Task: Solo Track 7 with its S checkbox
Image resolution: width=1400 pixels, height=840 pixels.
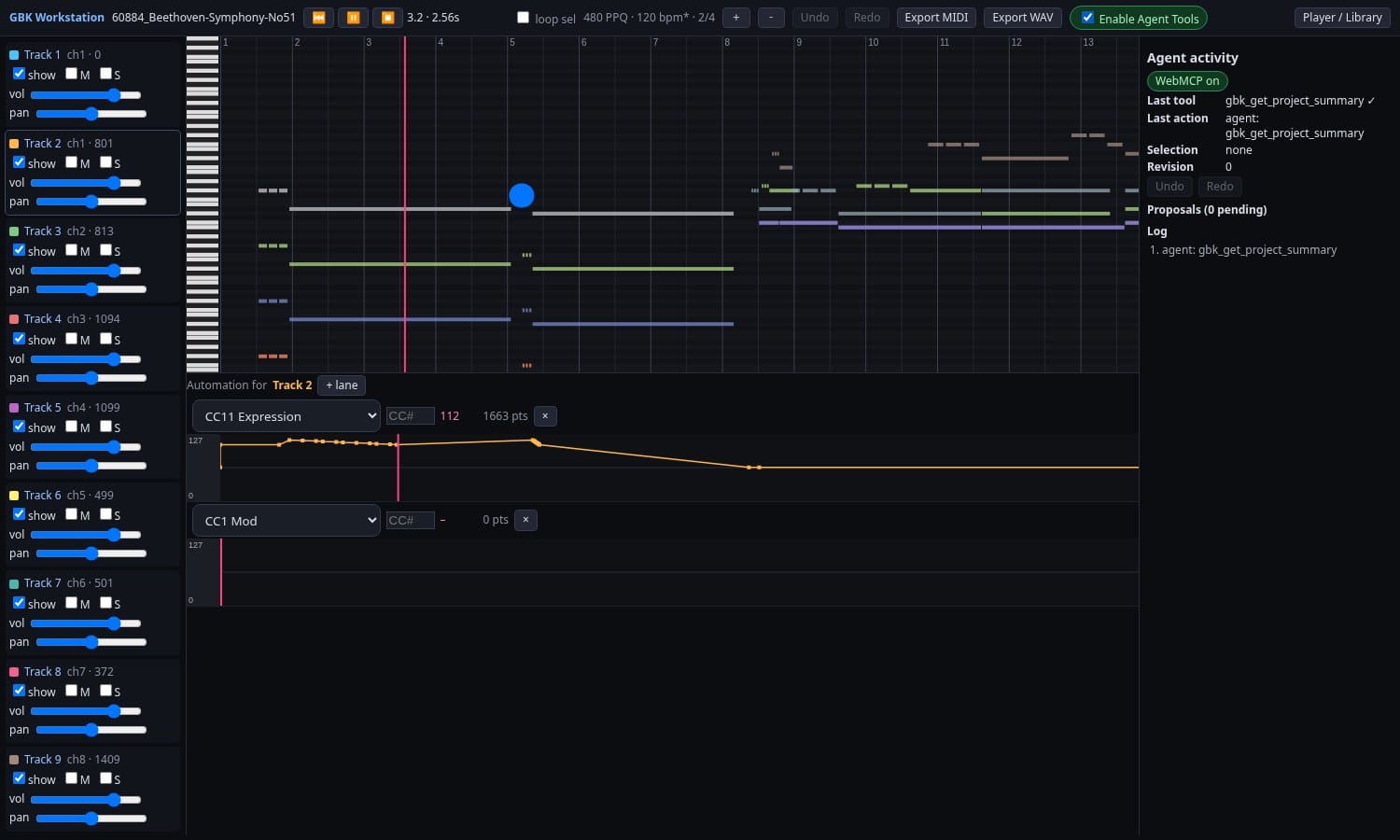Action: coord(105,603)
